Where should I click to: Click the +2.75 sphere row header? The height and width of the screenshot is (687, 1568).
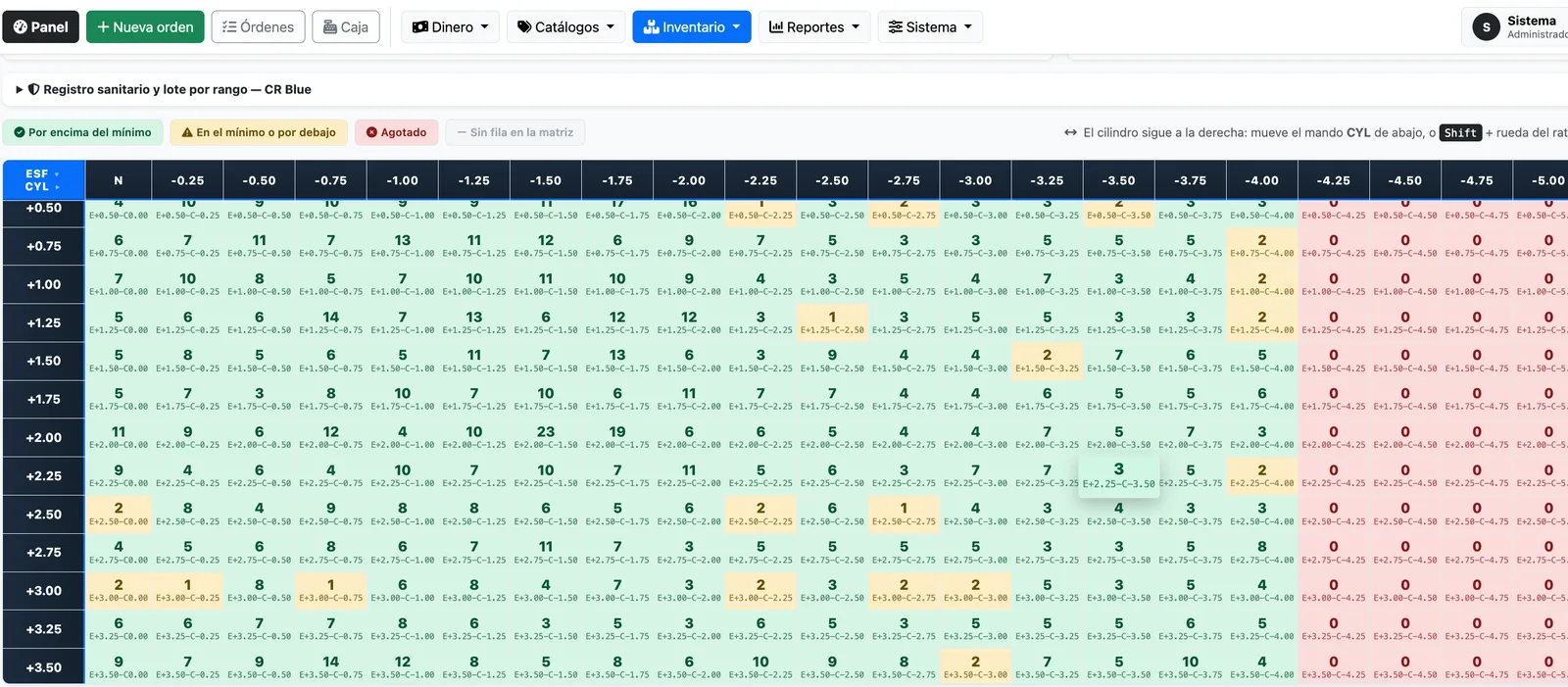pyautogui.click(x=43, y=553)
